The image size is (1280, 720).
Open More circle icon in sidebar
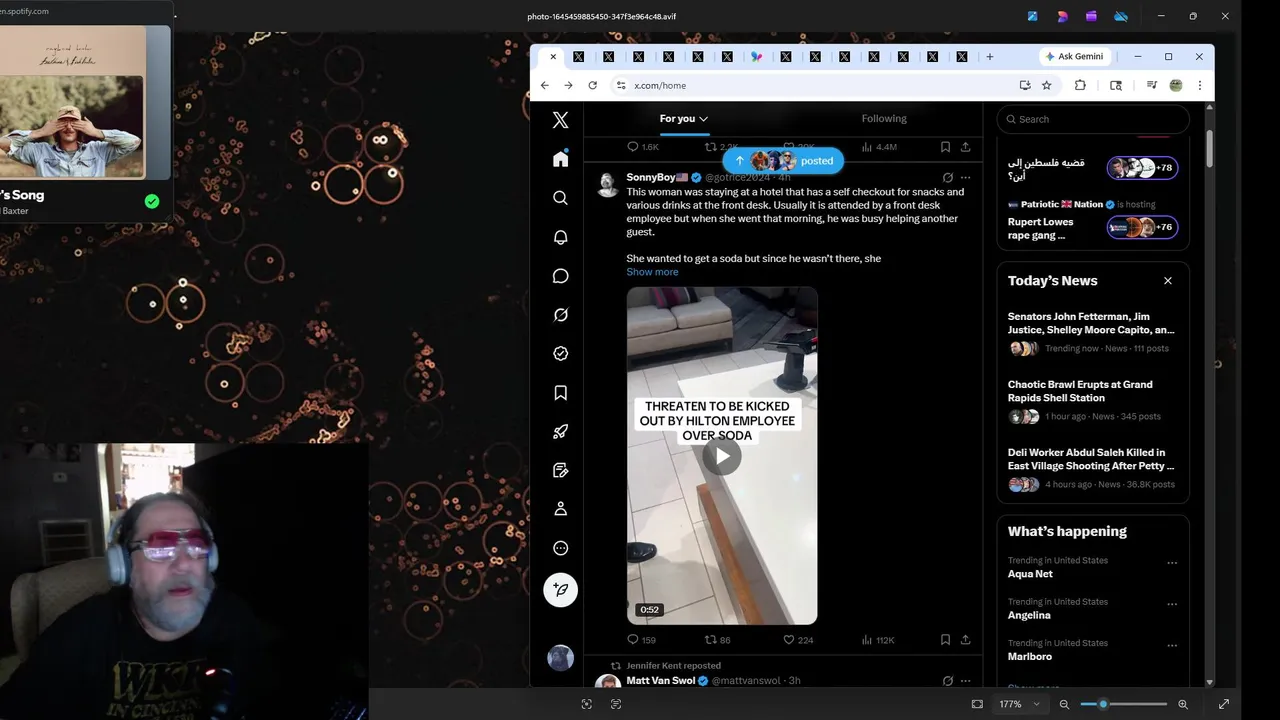(560, 548)
